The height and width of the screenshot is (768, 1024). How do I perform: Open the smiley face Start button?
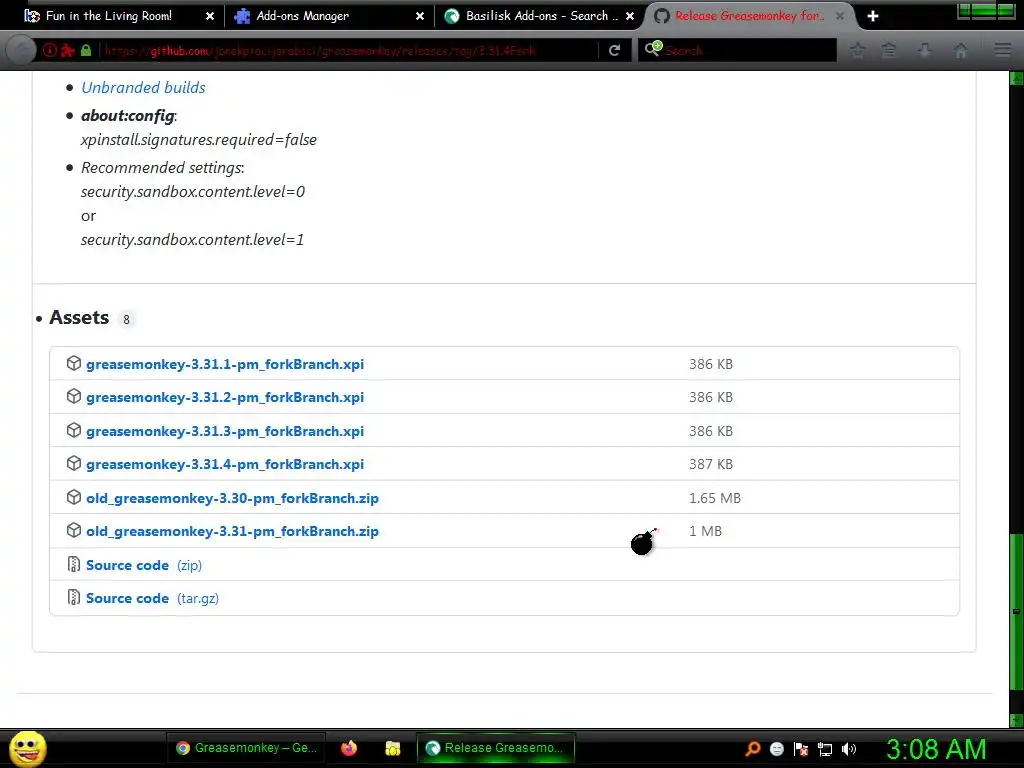pos(27,748)
